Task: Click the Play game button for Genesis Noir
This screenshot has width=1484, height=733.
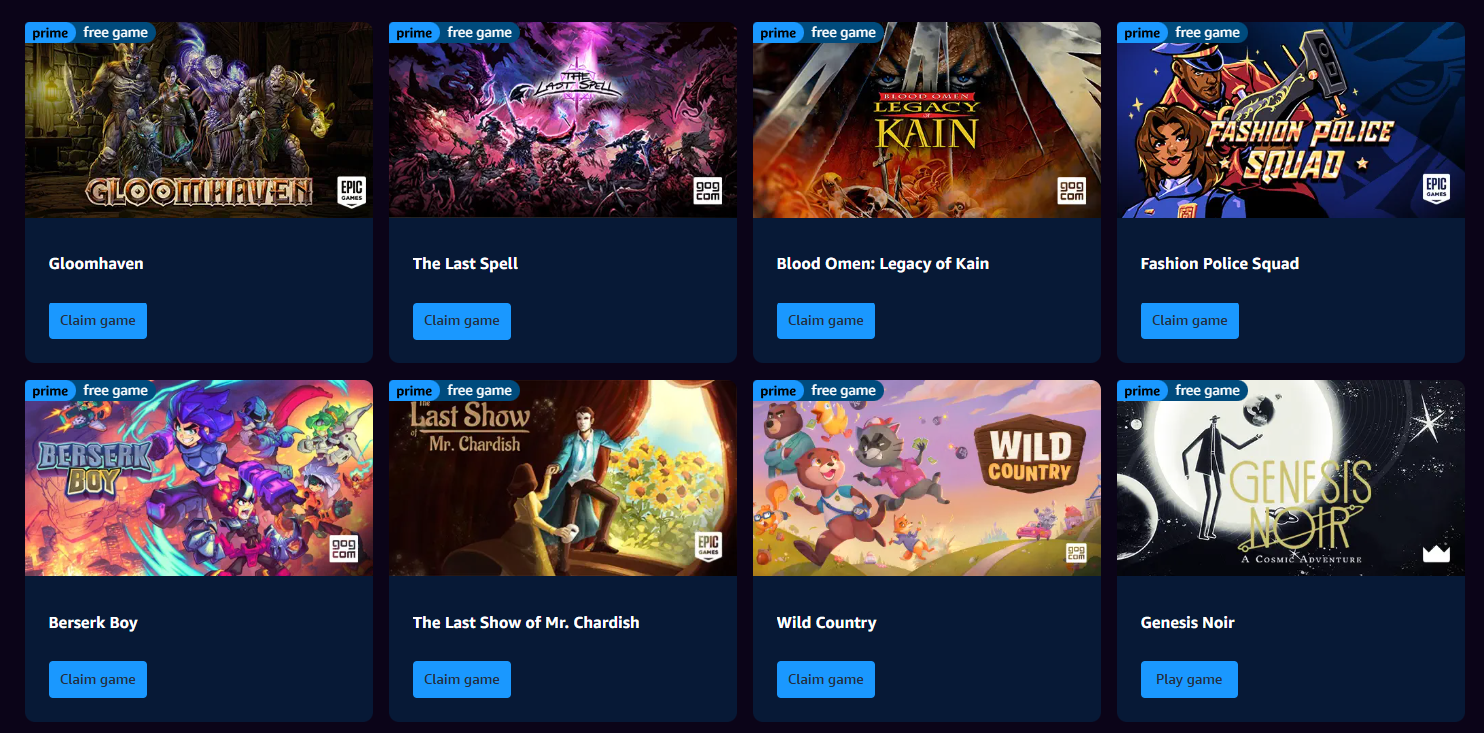Action: click(1189, 679)
